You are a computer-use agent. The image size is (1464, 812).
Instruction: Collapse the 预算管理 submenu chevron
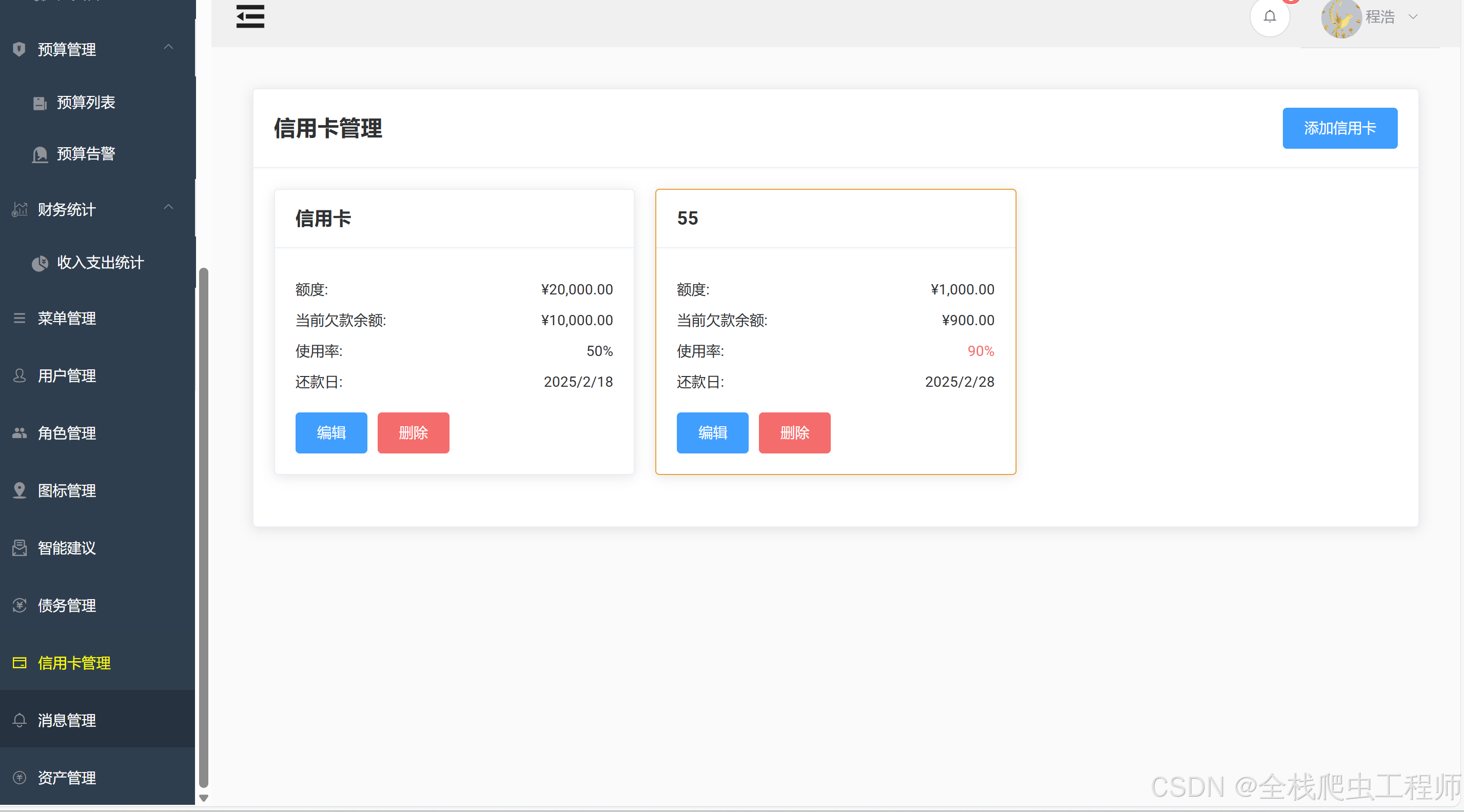tap(168, 48)
